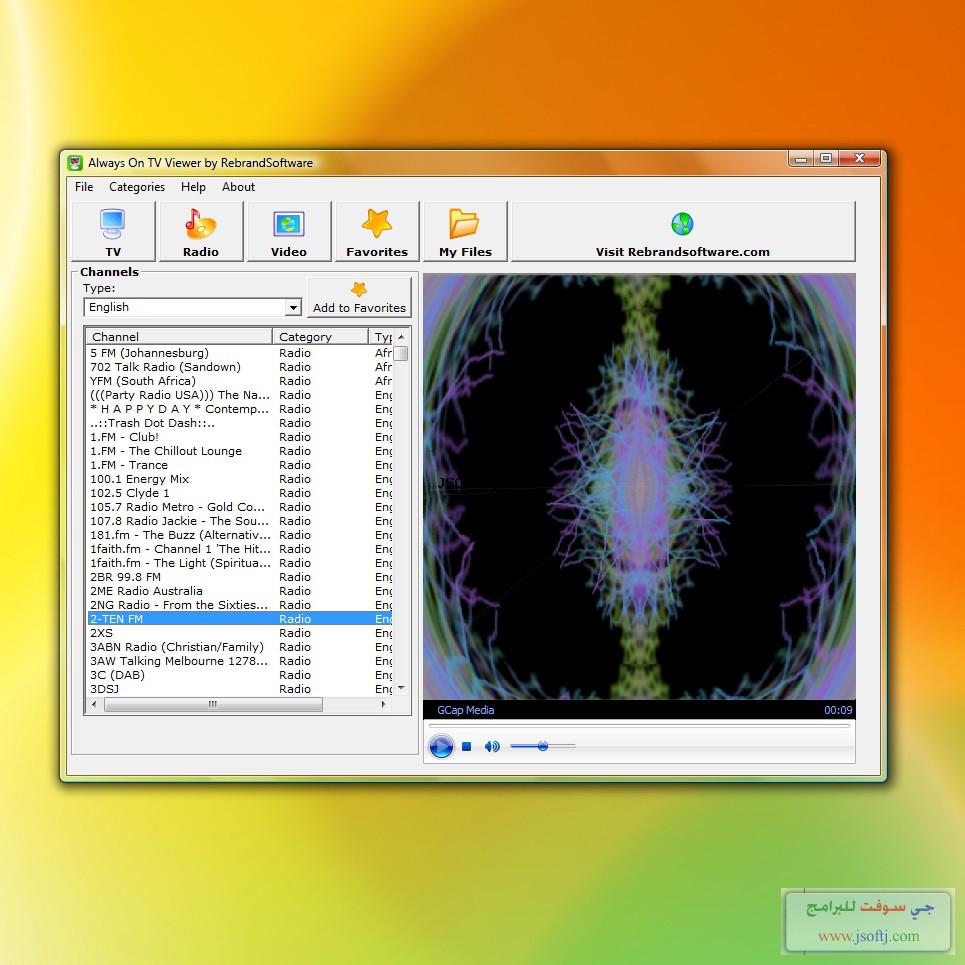
Task: Select the channel 1.FM - Trance
Action: [239, 465]
